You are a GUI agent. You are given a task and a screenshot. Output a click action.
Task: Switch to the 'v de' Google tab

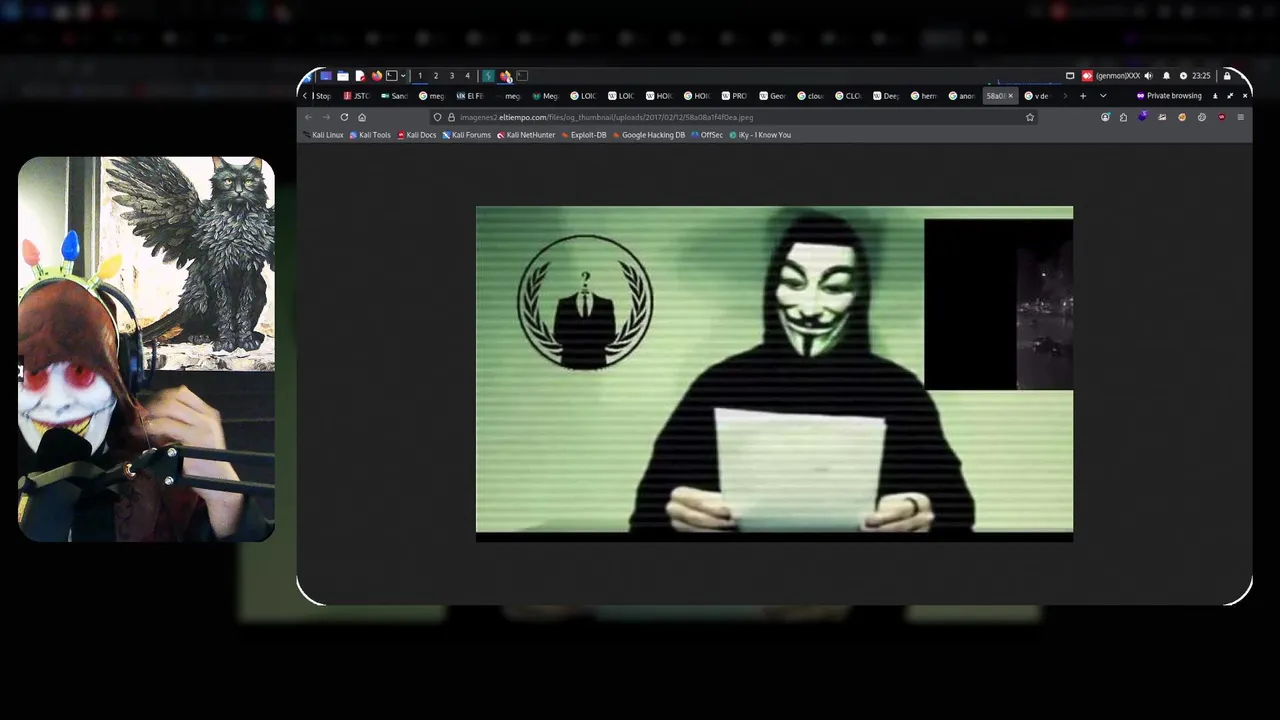tap(1038, 96)
